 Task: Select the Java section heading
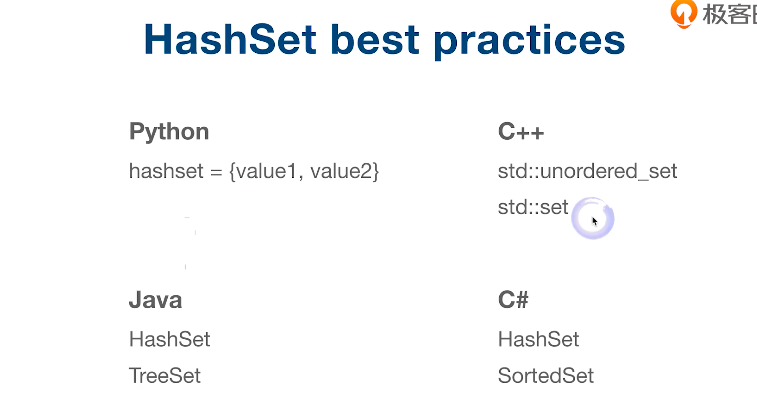[x=155, y=300]
